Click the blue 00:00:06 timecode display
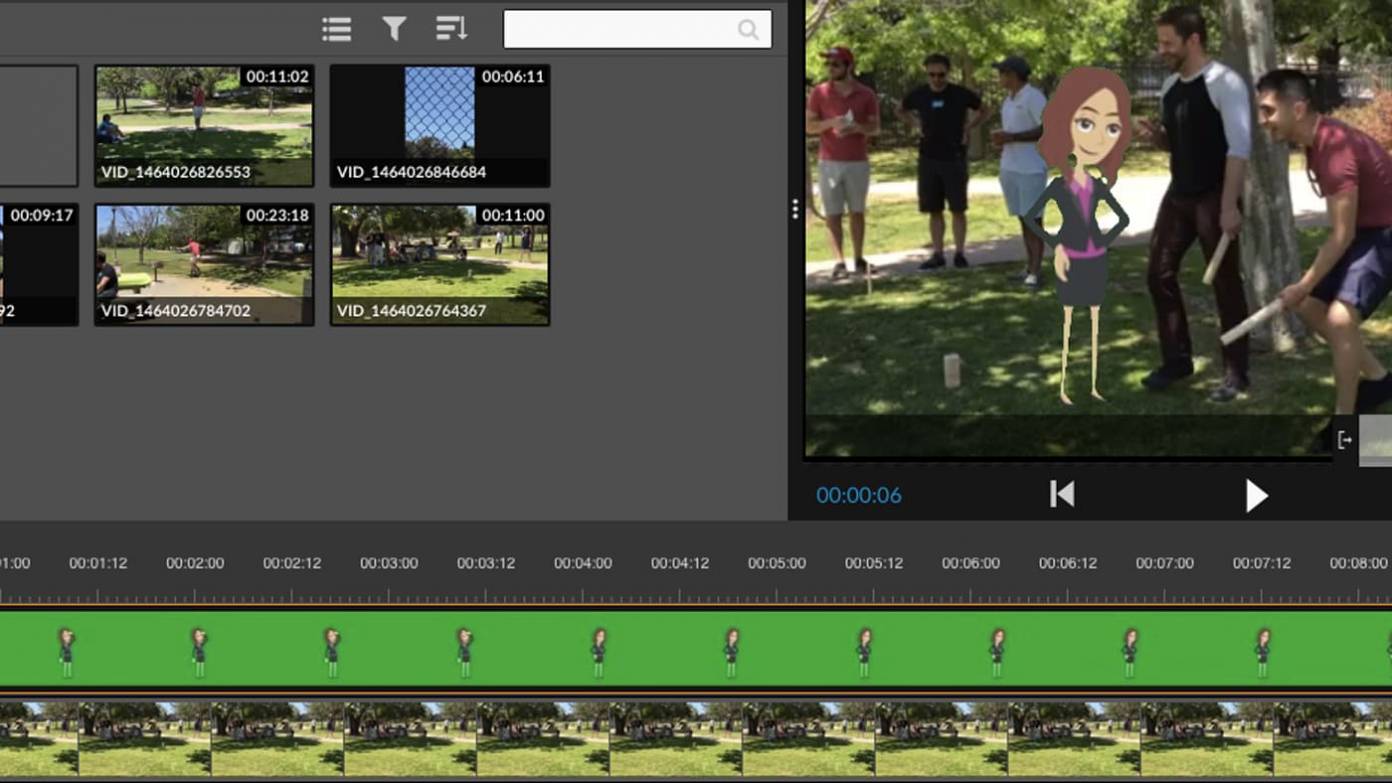 click(858, 494)
